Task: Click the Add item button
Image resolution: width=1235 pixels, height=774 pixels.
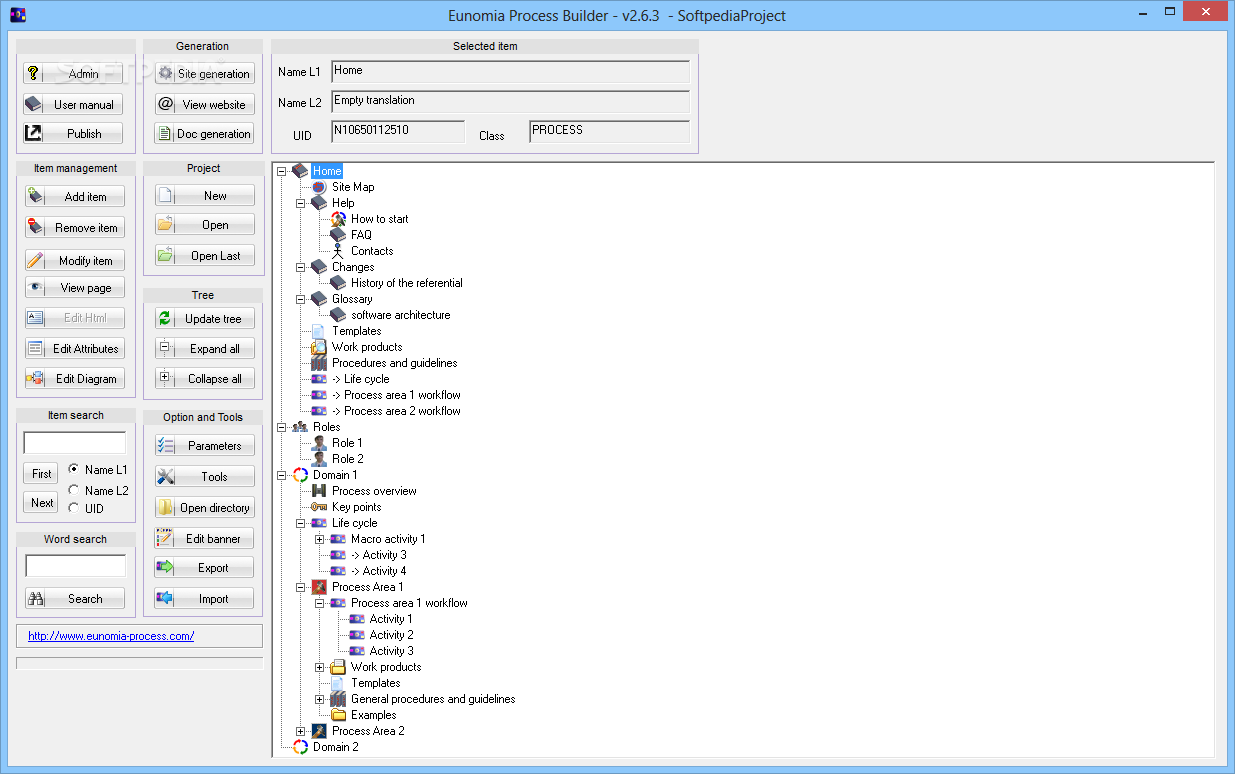Action: 75,196
